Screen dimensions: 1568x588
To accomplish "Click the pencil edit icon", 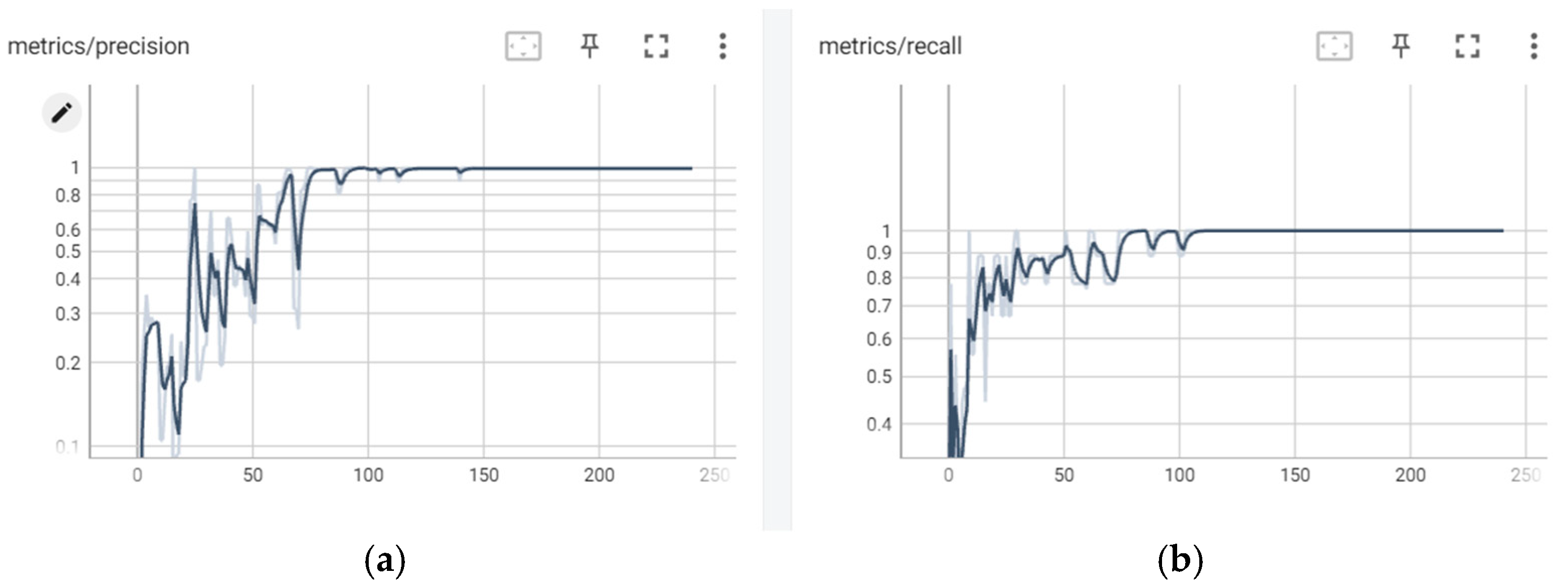I will (61, 113).
